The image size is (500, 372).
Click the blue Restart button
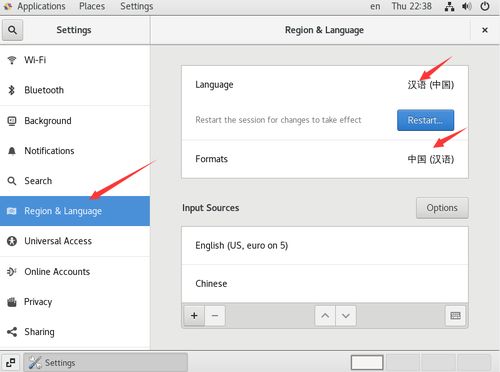[x=425, y=120]
